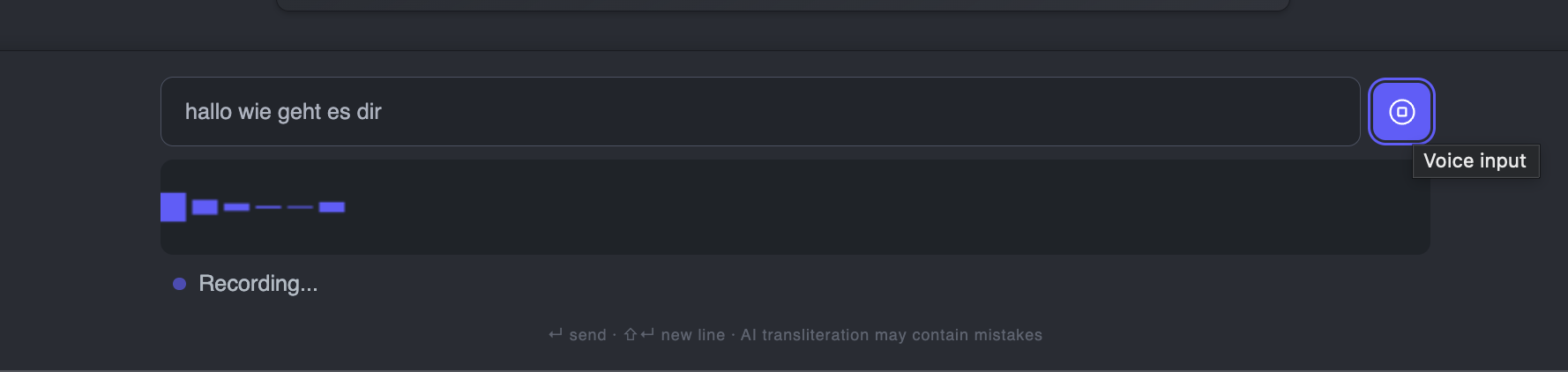Click the message text input field
The width and height of the screenshot is (1568, 372).
click(794, 112)
